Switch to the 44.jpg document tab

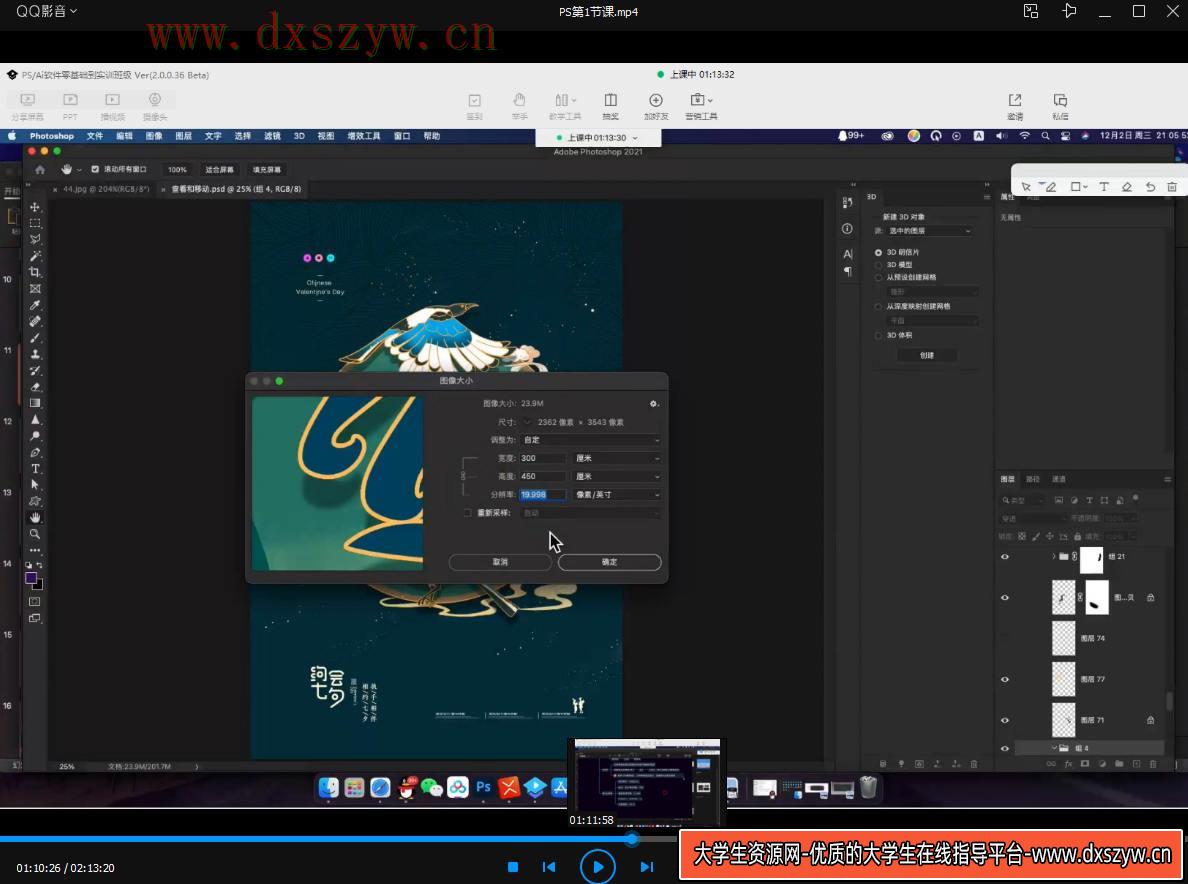[106, 189]
